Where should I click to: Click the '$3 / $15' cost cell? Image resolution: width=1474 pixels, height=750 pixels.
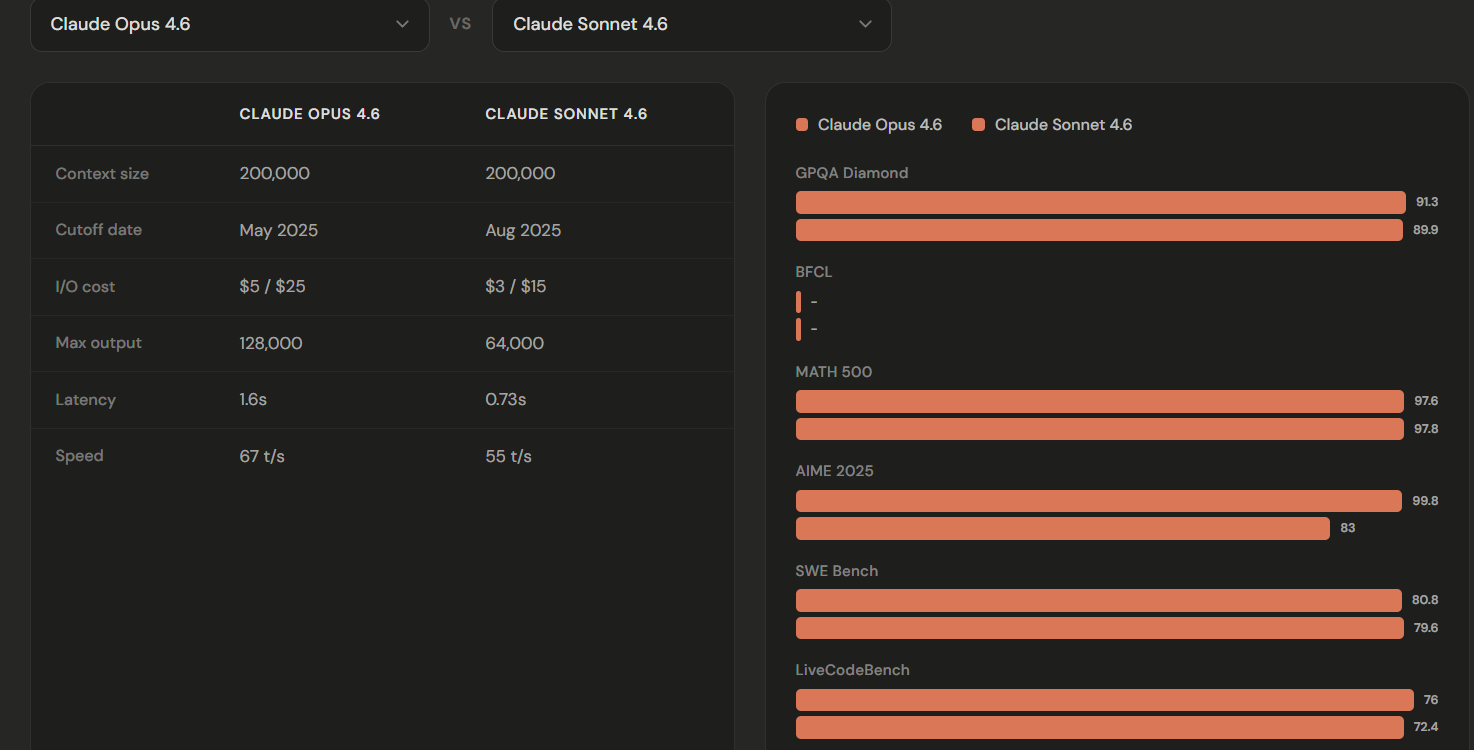pos(516,287)
